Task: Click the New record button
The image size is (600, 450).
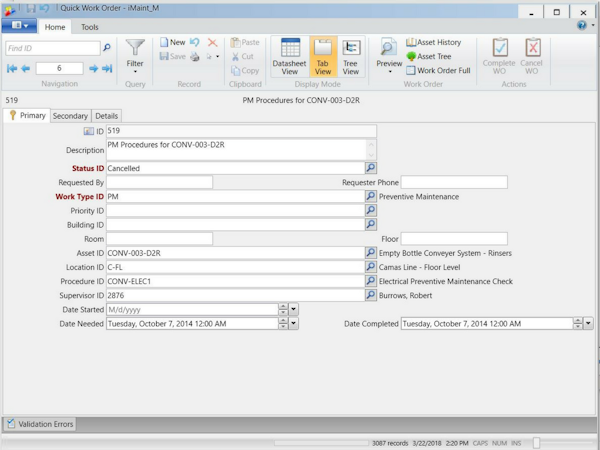Action: 172,43
